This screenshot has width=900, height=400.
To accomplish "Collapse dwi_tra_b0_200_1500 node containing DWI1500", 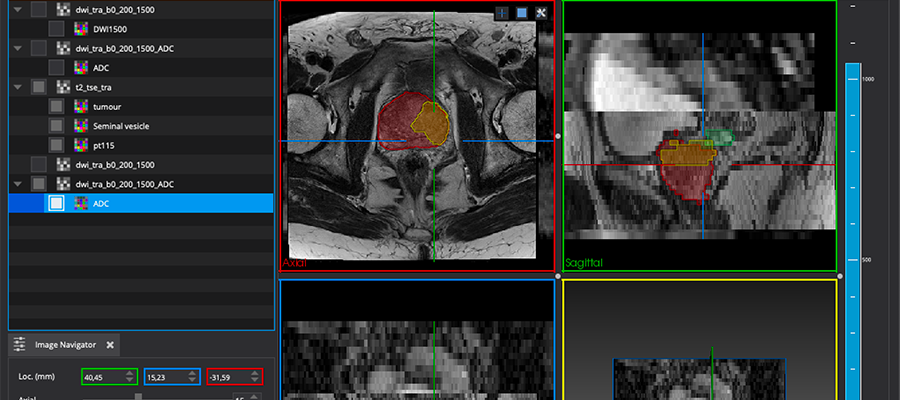I will [18, 10].
